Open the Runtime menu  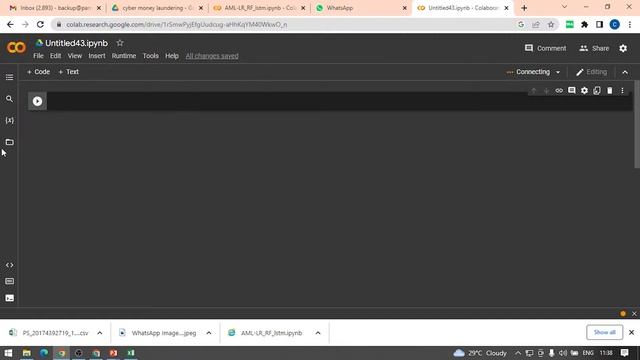point(124,56)
